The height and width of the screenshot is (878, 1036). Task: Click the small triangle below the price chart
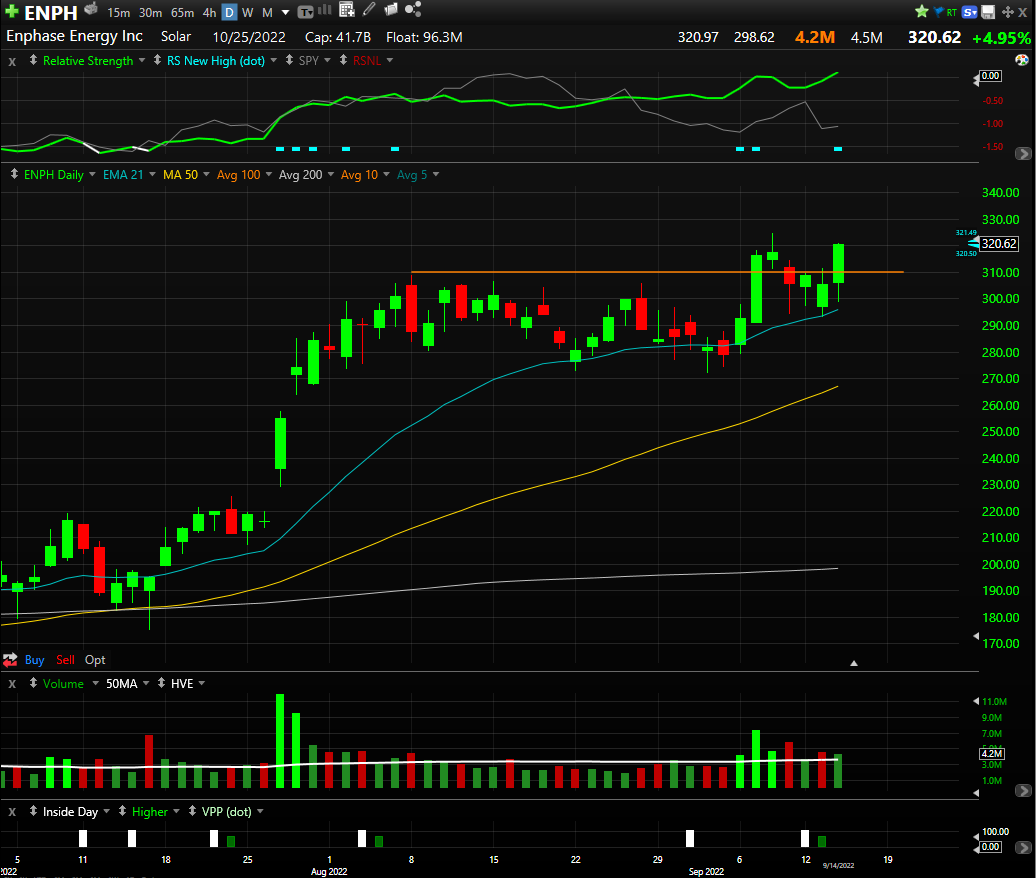[x=854, y=663]
